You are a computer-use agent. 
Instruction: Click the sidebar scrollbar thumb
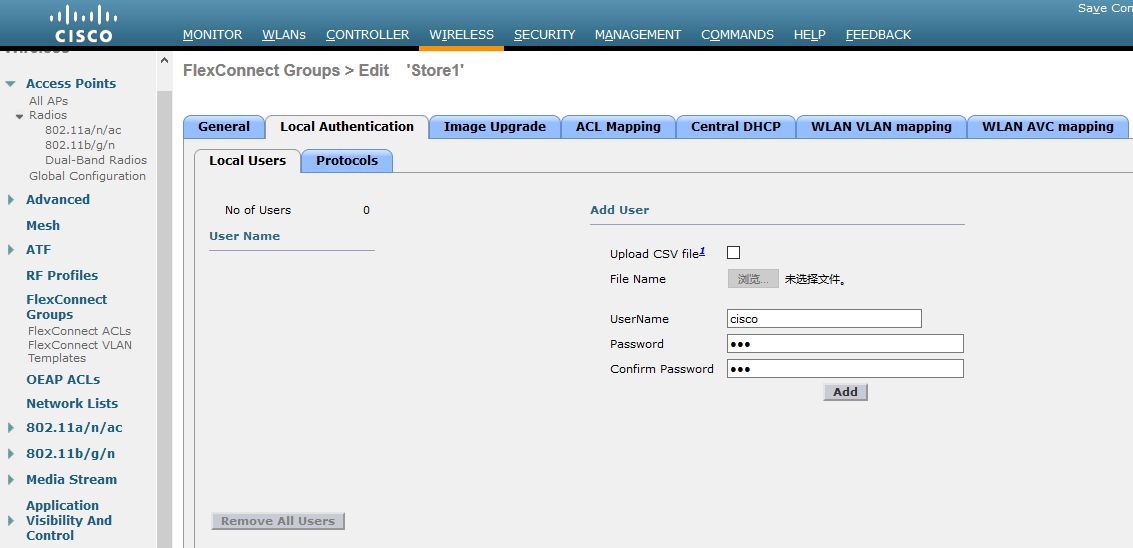point(164,318)
